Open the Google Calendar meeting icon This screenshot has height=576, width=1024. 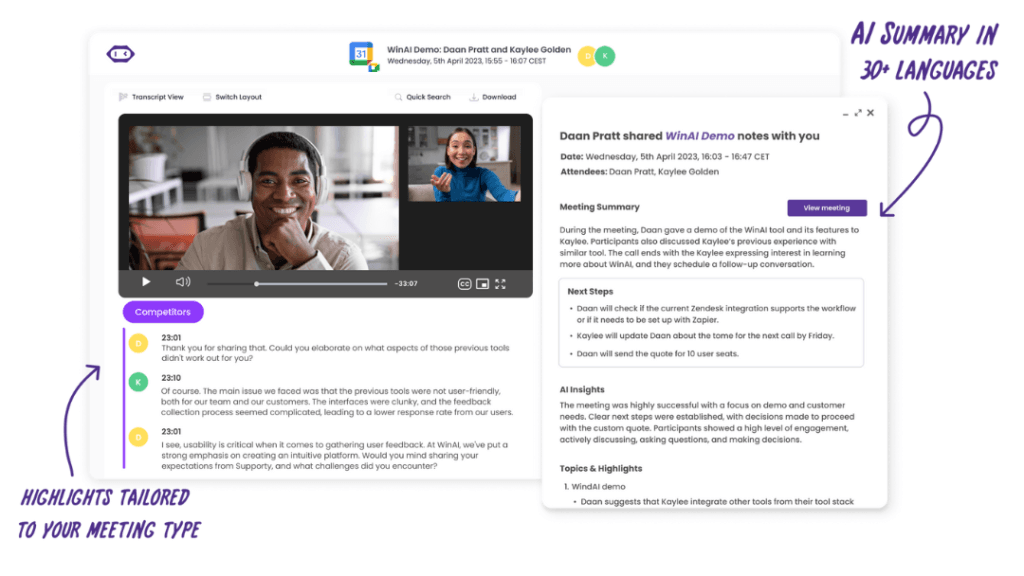pyautogui.click(x=364, y=56)
